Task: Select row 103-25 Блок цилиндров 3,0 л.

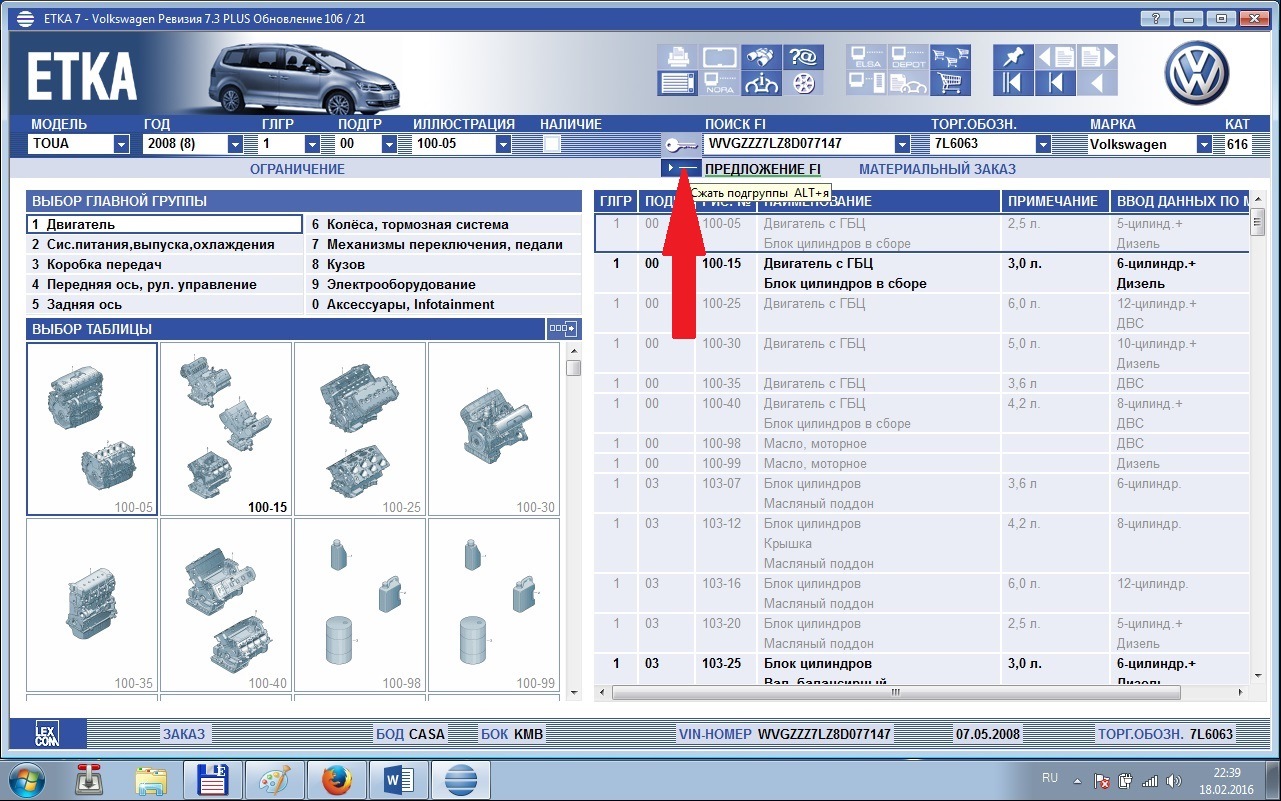Action: pyautogui.click(x=921, y=669)
